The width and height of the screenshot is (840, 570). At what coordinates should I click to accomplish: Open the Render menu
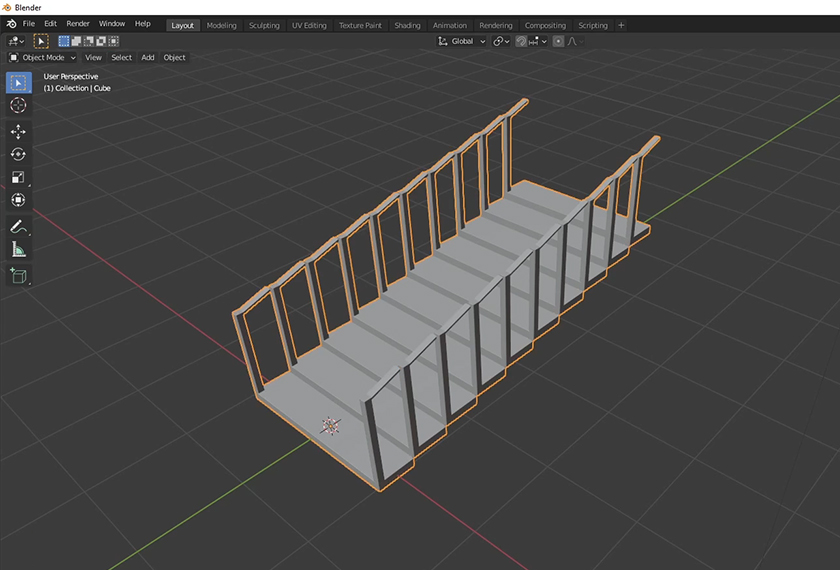78,23
